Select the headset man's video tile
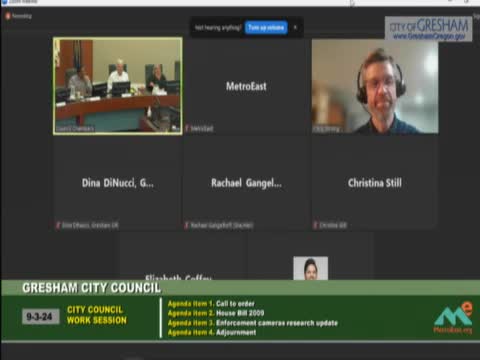The width and height of the screenshot is (480, 360). (375, 86)
